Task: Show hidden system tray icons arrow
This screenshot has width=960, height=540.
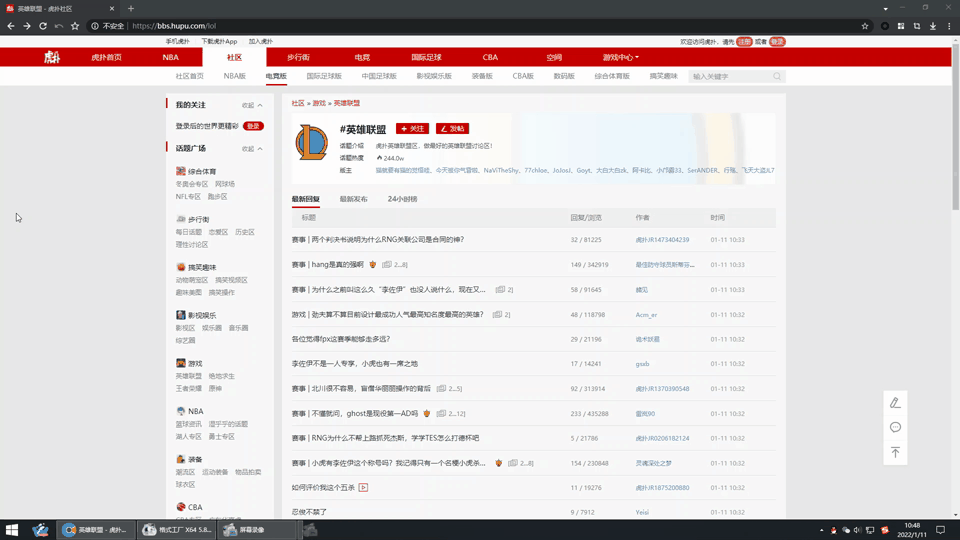Action: [821, 530]
